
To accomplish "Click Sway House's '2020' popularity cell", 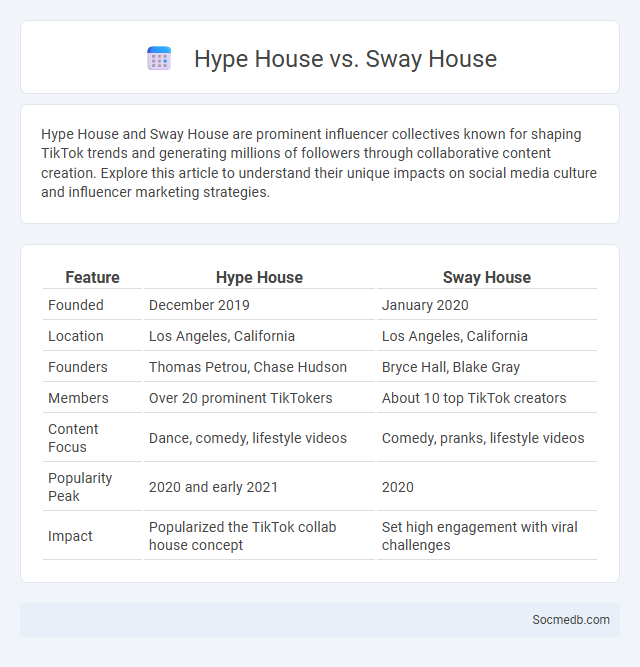I will pyautogui.click(x=398, y=487).
